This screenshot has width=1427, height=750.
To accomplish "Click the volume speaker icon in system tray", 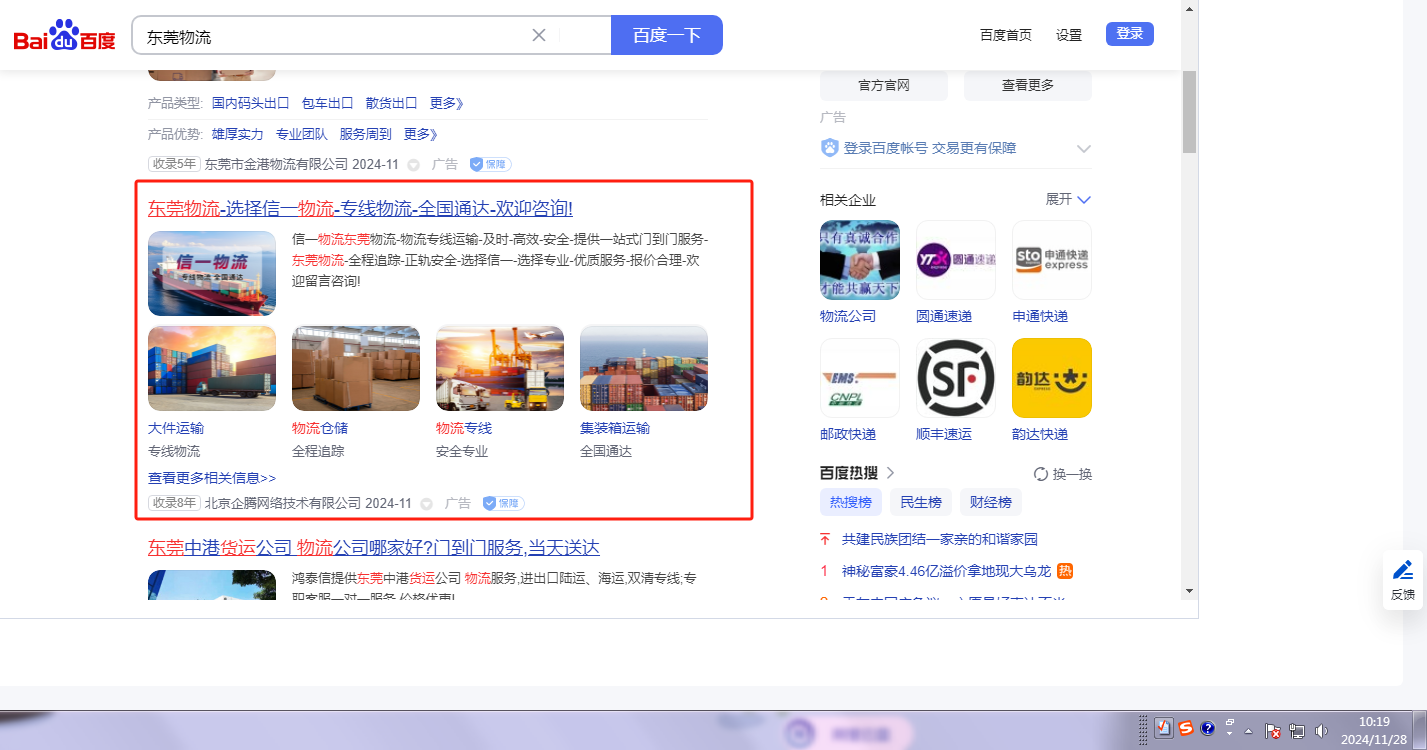I will pyautogui.click(x=1321, y=730).
